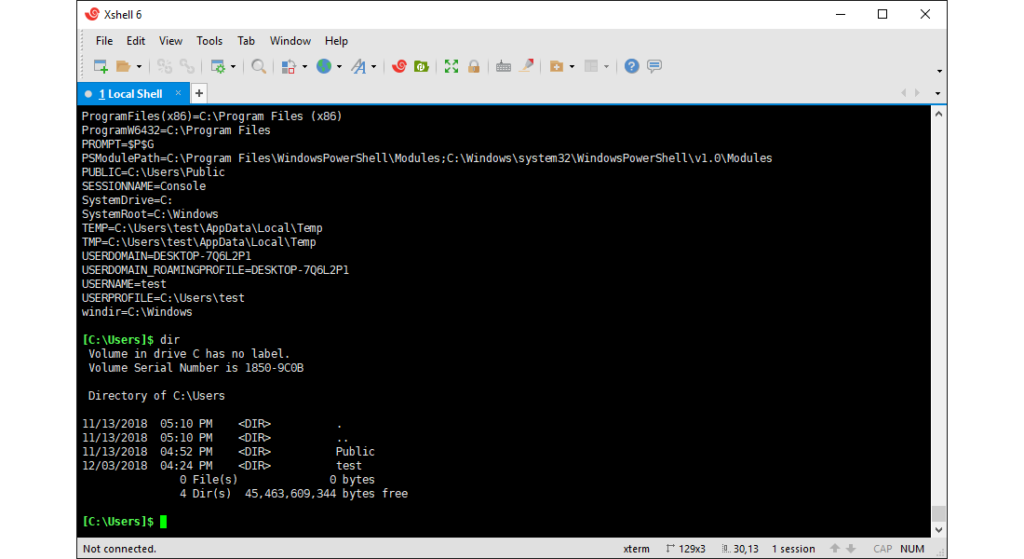Open the feedback speech bubble icon
Screen dimensions: 1024x559
click(654, 66)
